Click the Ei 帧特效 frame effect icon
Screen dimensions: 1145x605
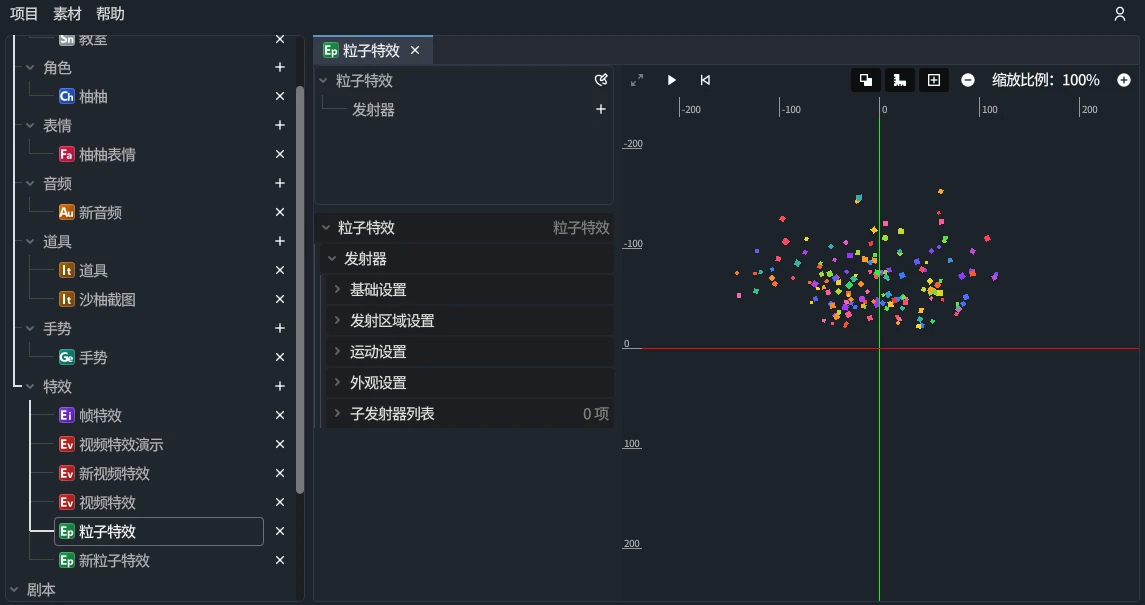(x=68, y=415)
